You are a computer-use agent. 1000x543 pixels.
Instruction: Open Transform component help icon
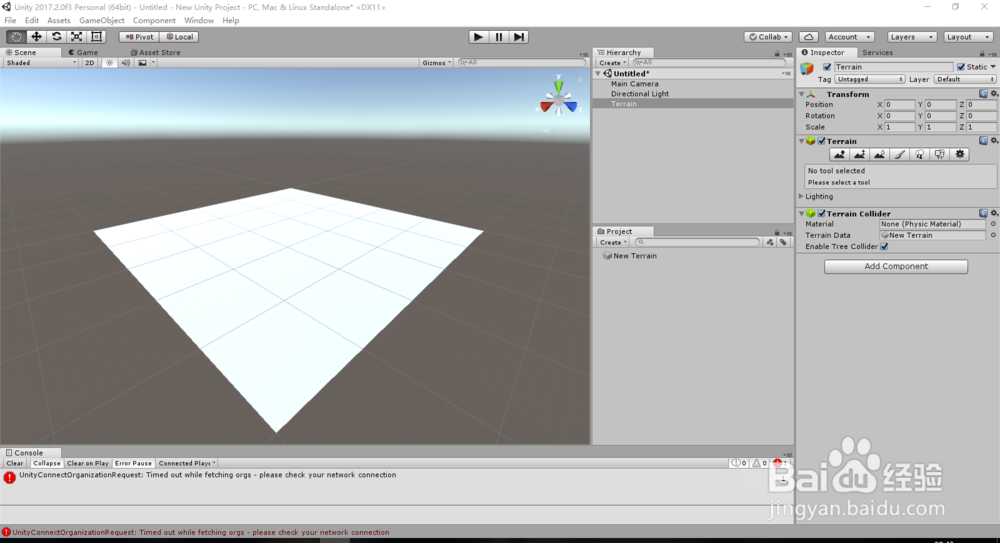[983, 94]
